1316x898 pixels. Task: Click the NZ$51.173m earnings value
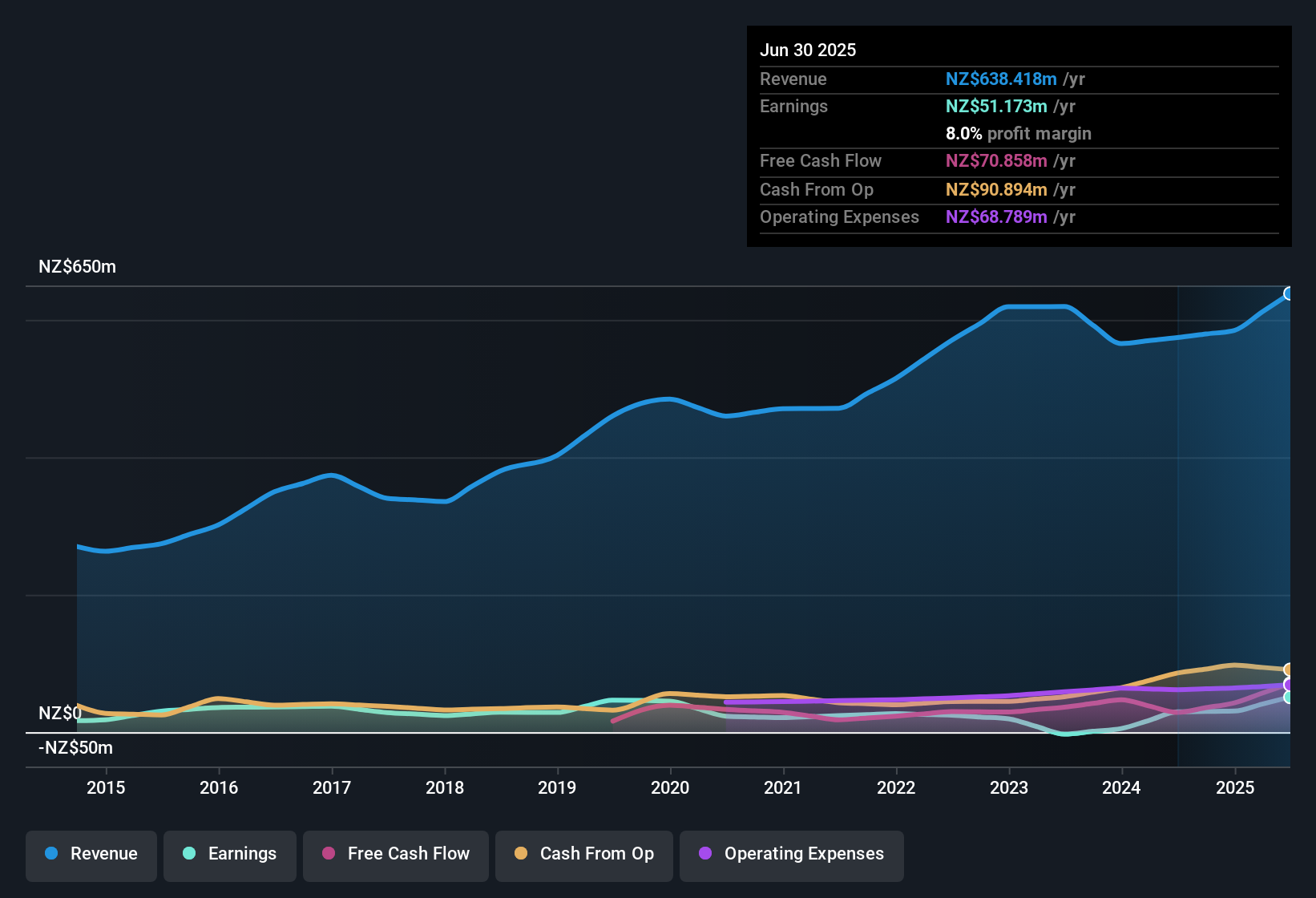pos(996,106)
